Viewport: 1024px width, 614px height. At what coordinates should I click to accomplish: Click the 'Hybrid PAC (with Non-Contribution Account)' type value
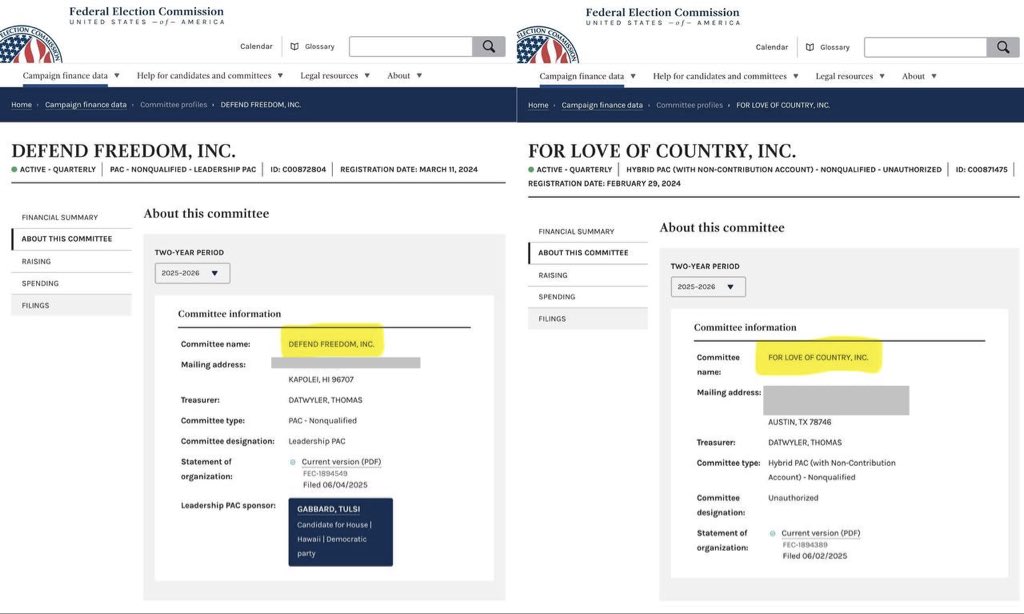831,470
